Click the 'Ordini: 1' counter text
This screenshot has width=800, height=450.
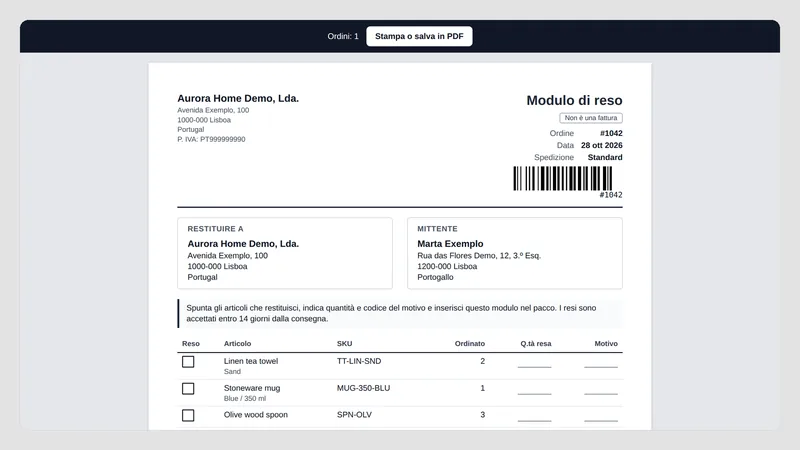tap(343, 36)
